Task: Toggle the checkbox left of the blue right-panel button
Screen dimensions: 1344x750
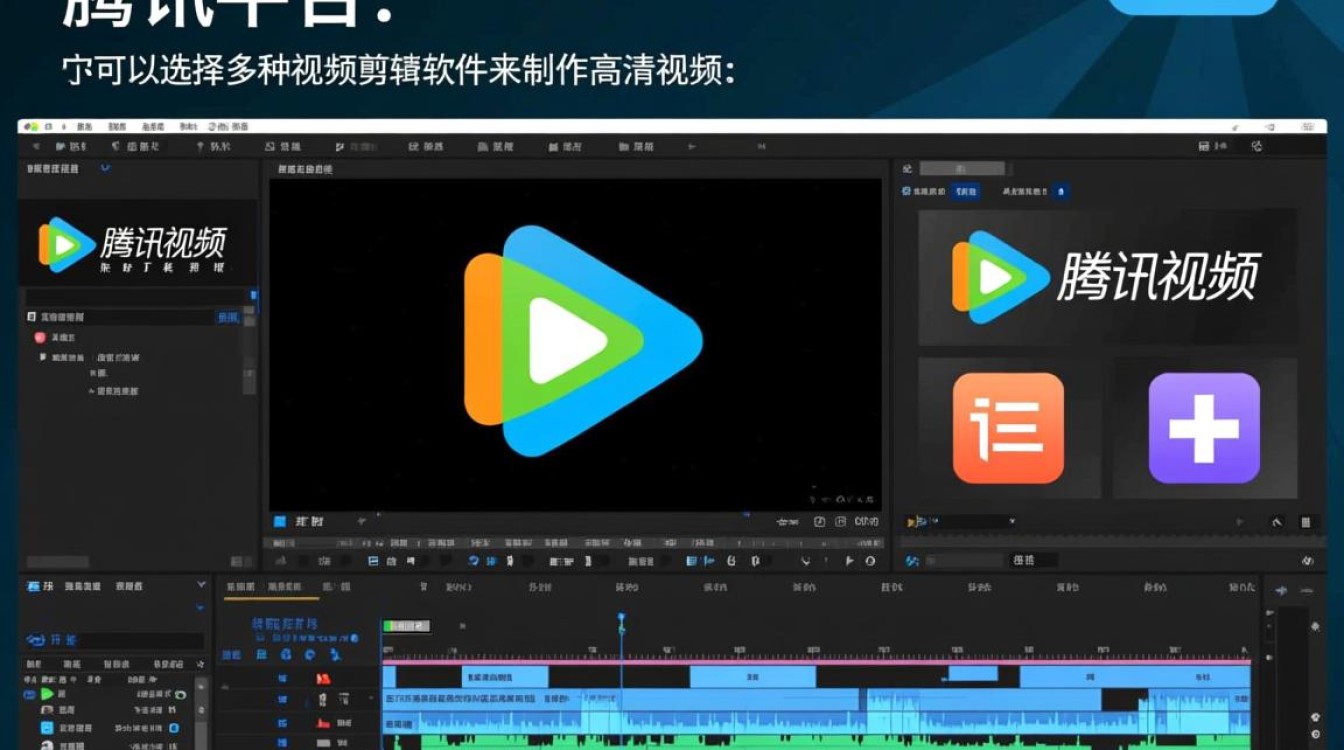Action: point(907,191)
